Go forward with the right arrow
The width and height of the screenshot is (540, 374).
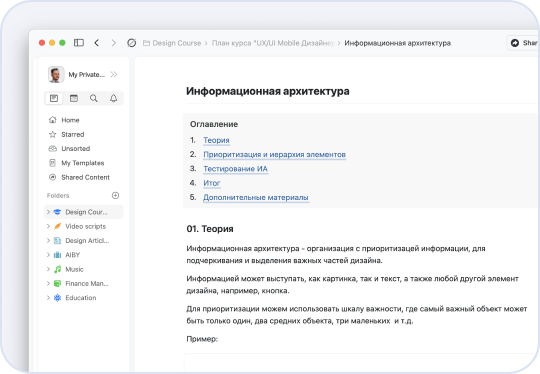click(x=114, y=43)
